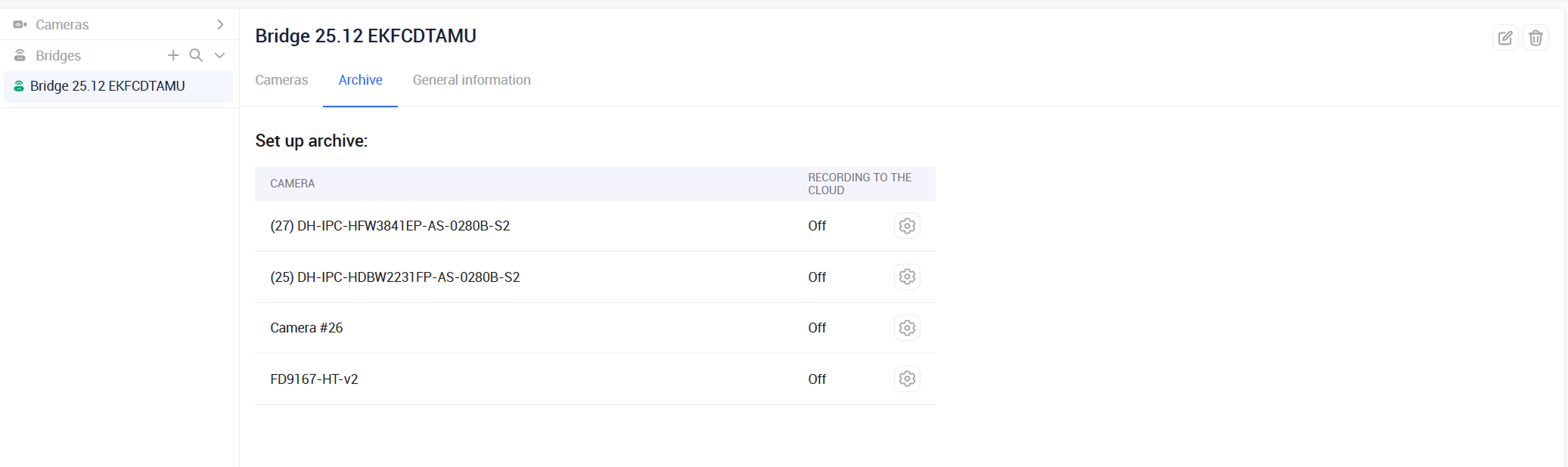The image size is (1568, 467).
Task: Click the delete bridge trash icon
Action: 1535,38
